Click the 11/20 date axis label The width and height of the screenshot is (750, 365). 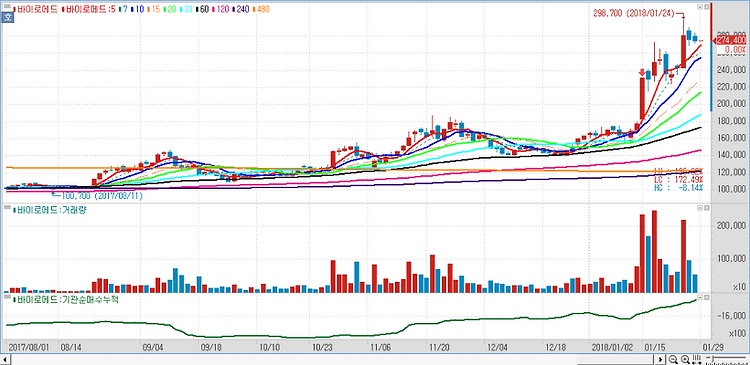point(439,346)
